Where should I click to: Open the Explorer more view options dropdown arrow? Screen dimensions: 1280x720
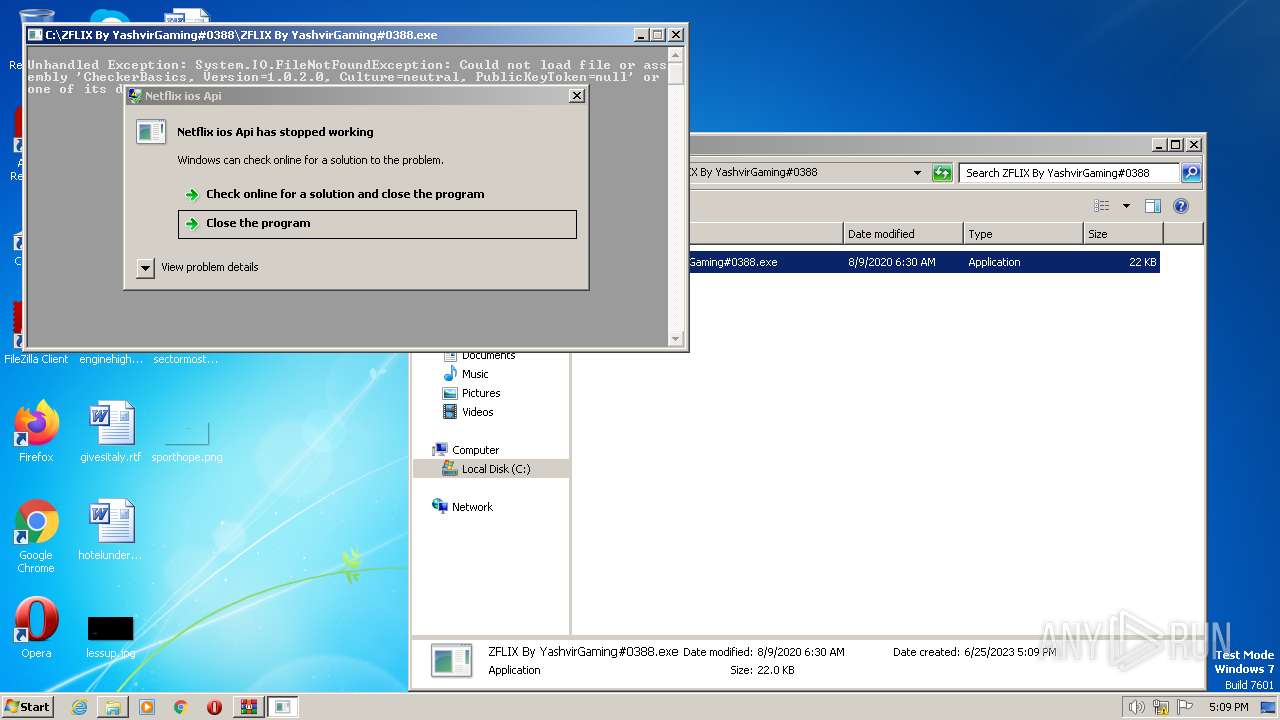pyautogui.click(x=1126, y=206)
